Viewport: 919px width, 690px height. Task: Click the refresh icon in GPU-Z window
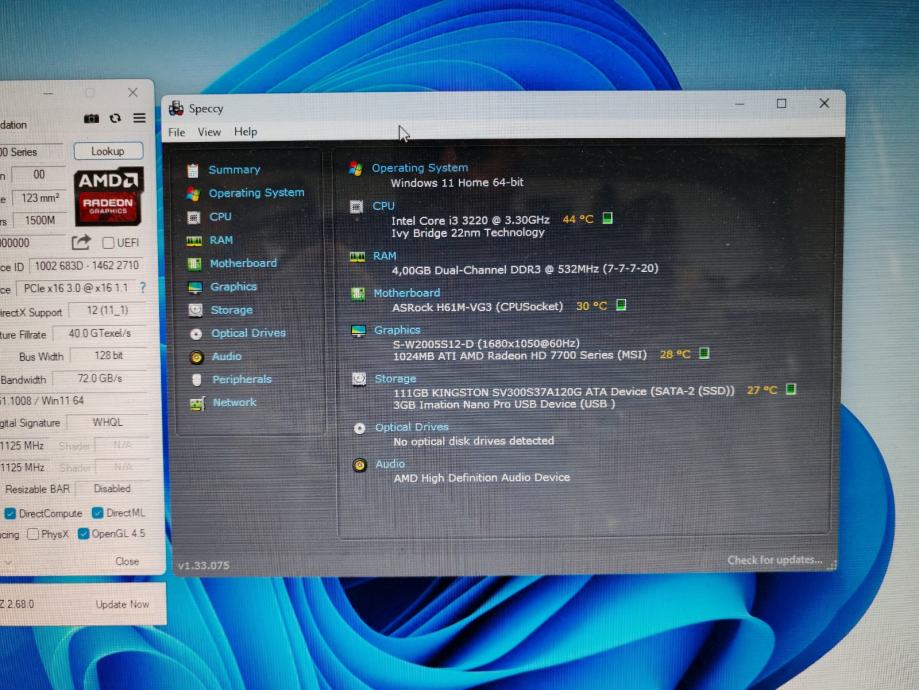(x=115, y=118)
